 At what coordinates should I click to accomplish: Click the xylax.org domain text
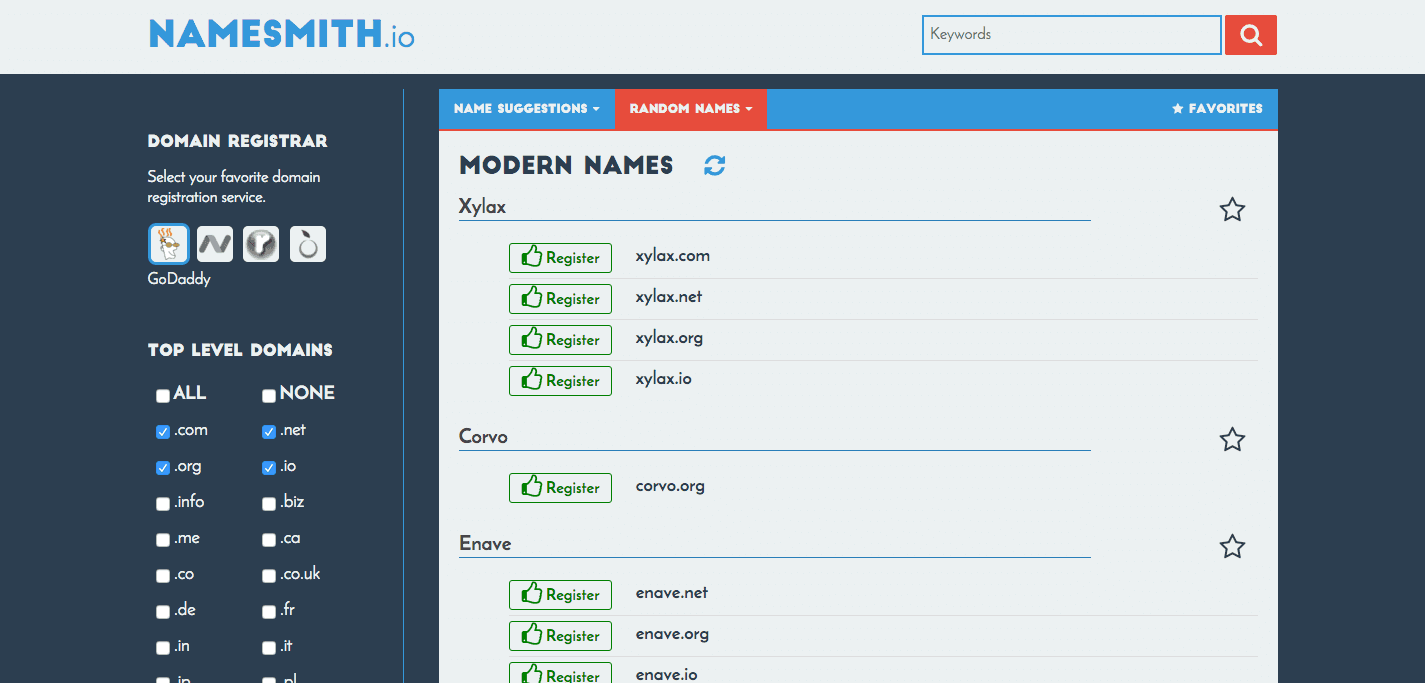(669, 338)
